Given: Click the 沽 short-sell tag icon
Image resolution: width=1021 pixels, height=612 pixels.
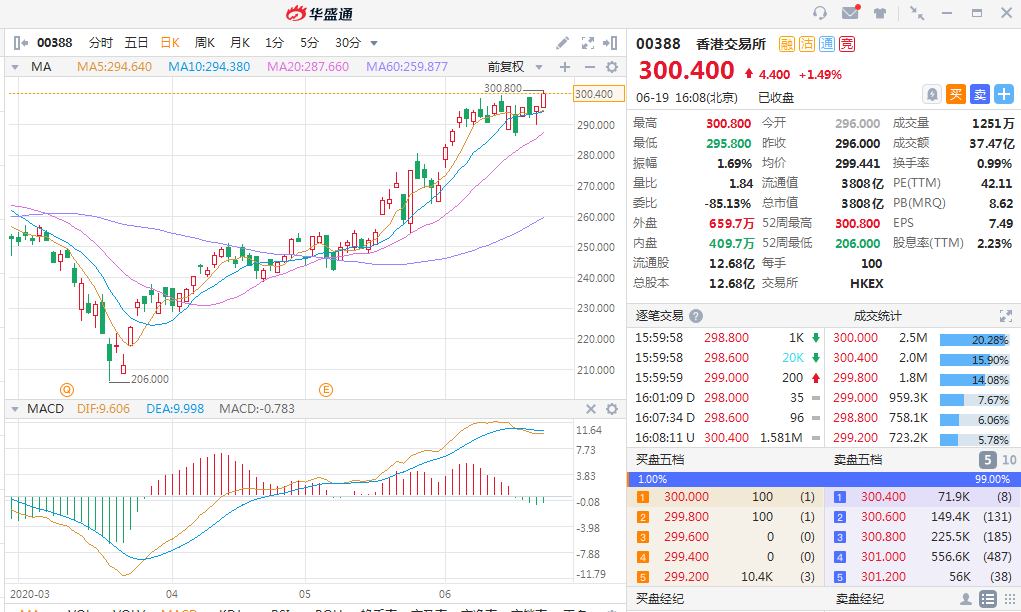Looking at the screenshot, I should (x=807, y=44).
